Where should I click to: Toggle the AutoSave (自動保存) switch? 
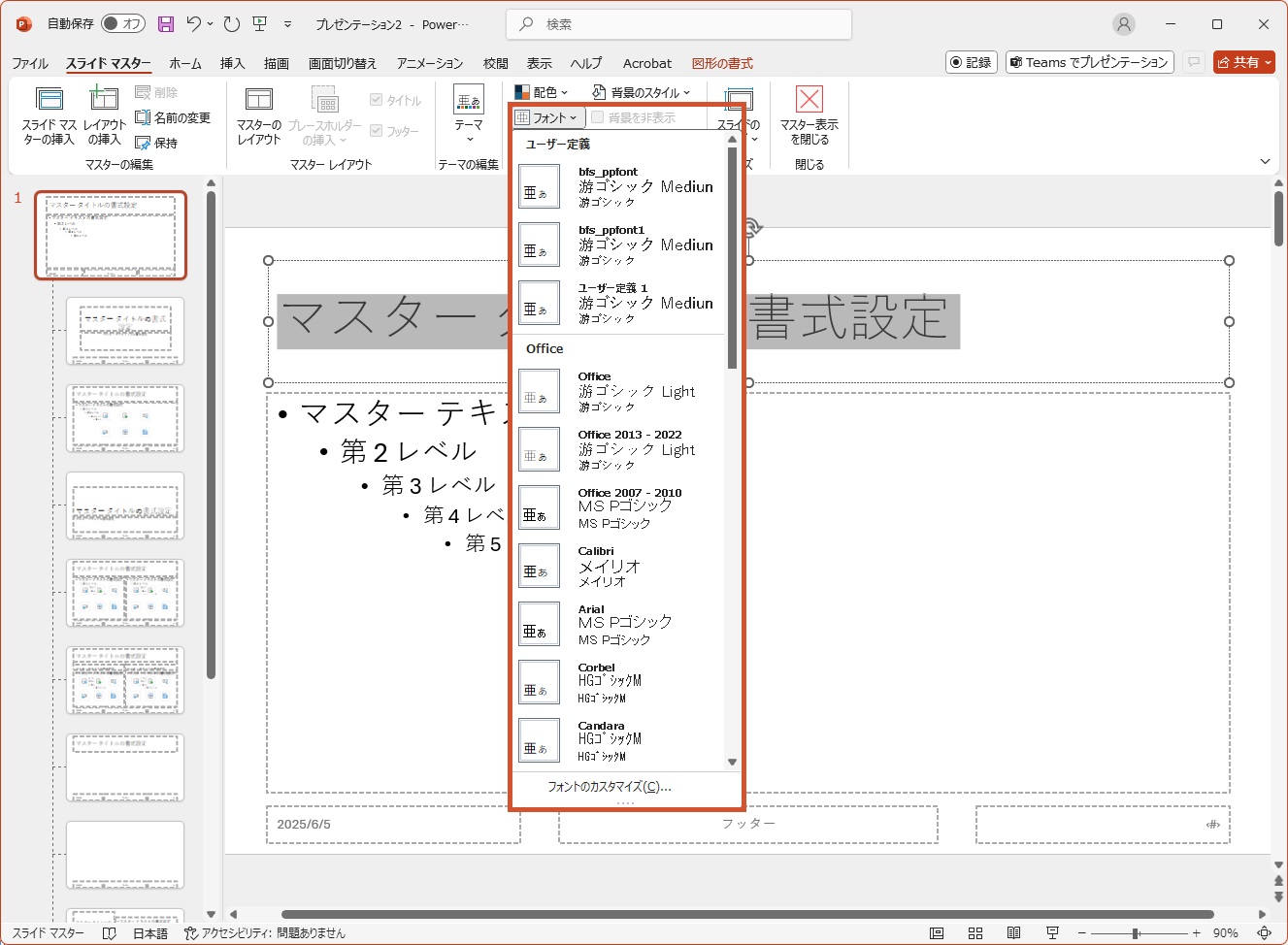123,24
